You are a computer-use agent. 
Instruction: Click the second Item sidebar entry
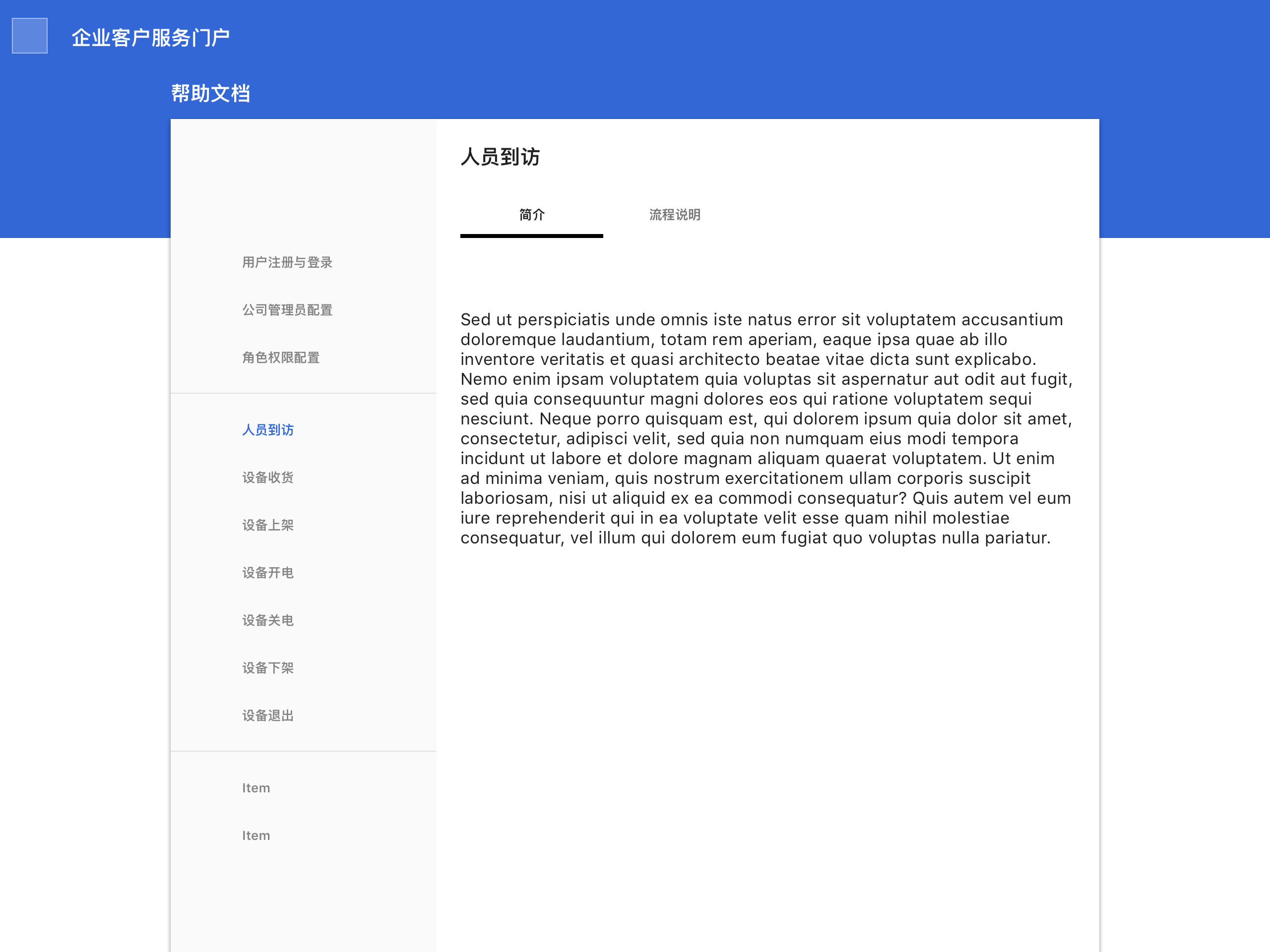tap(256, 835)
